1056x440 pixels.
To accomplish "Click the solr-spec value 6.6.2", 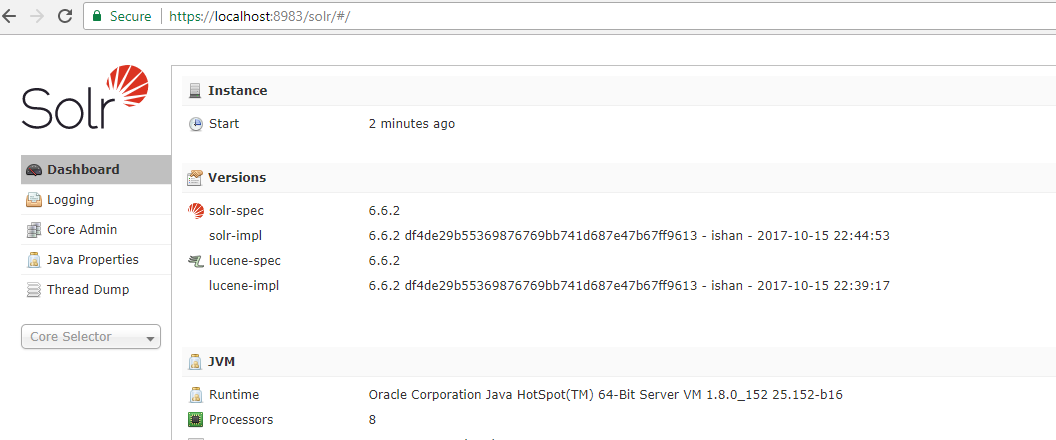I will 385,211.
